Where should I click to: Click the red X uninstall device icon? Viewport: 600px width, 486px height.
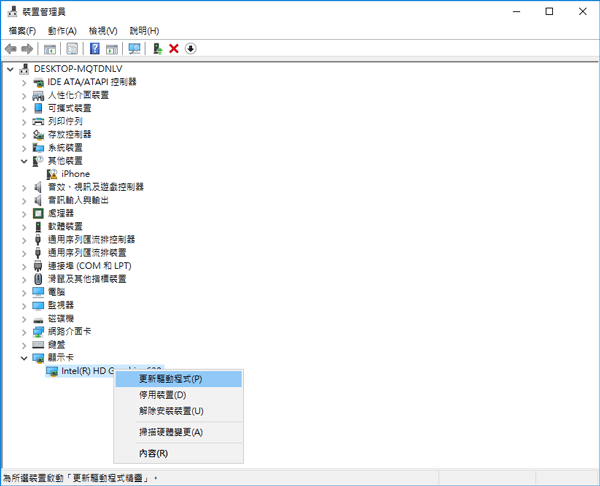pos(174,49)
